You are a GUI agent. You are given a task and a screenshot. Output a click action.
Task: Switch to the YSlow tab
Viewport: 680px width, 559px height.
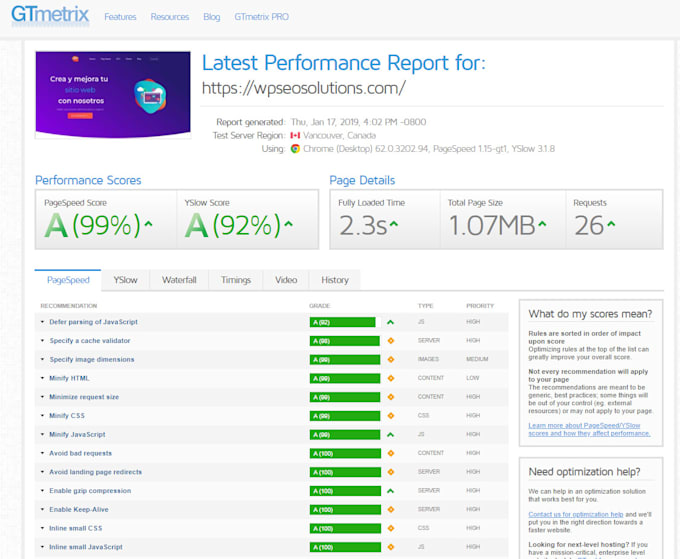(125, 280)
